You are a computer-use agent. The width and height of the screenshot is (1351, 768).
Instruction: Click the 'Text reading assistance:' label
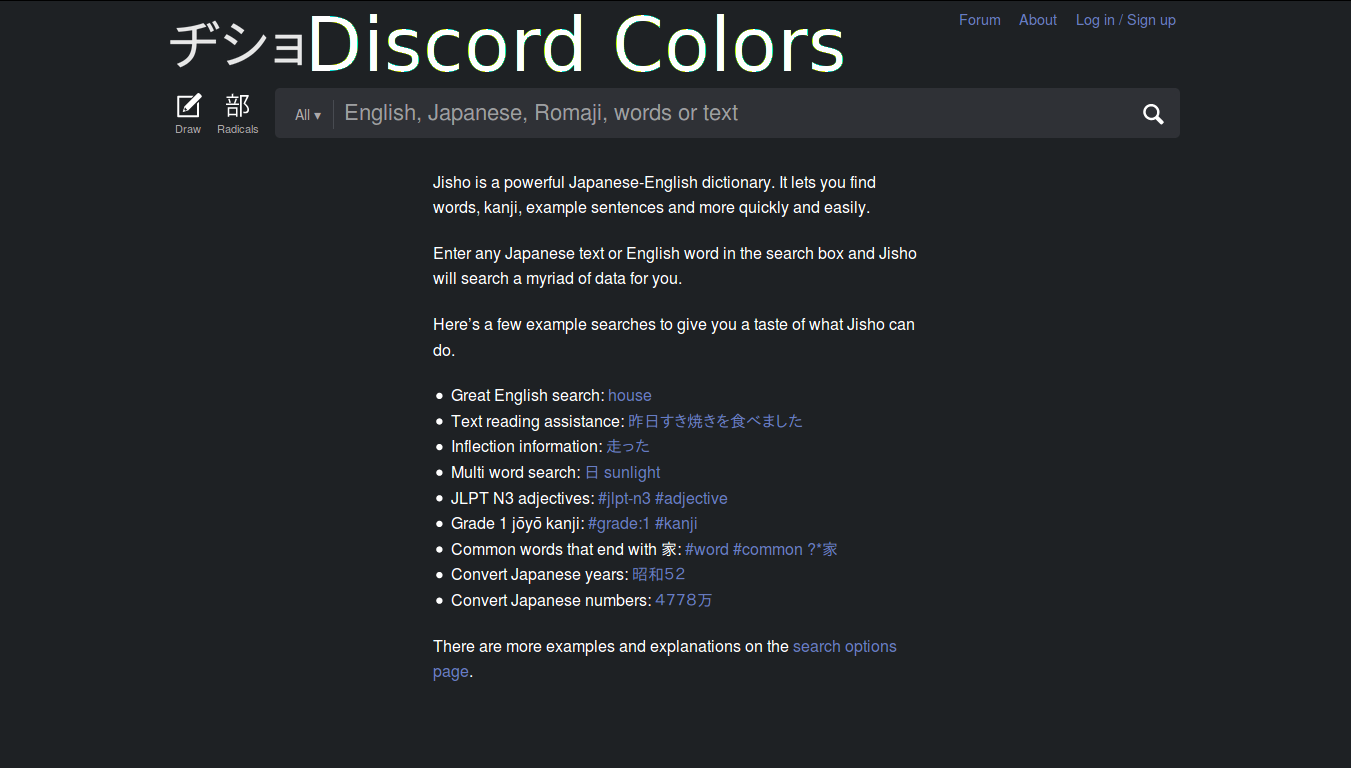coord(538,421)
